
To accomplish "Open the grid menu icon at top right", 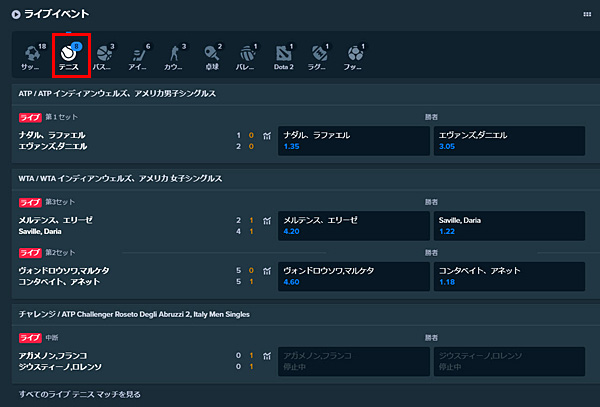I will click(x=587, y=14).
